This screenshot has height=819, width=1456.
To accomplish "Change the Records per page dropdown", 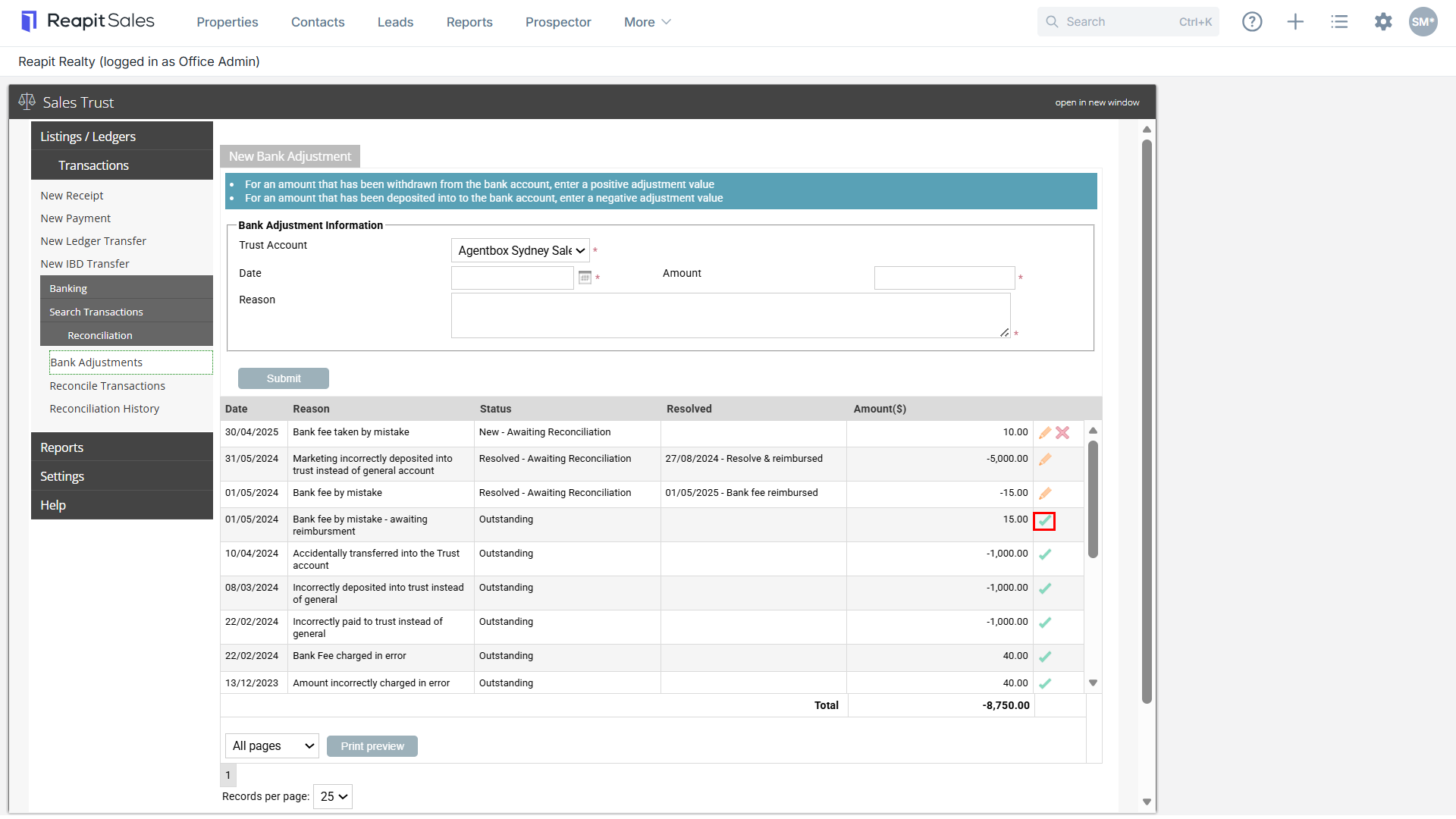I will pyautogui.click(x=333, y=796).
